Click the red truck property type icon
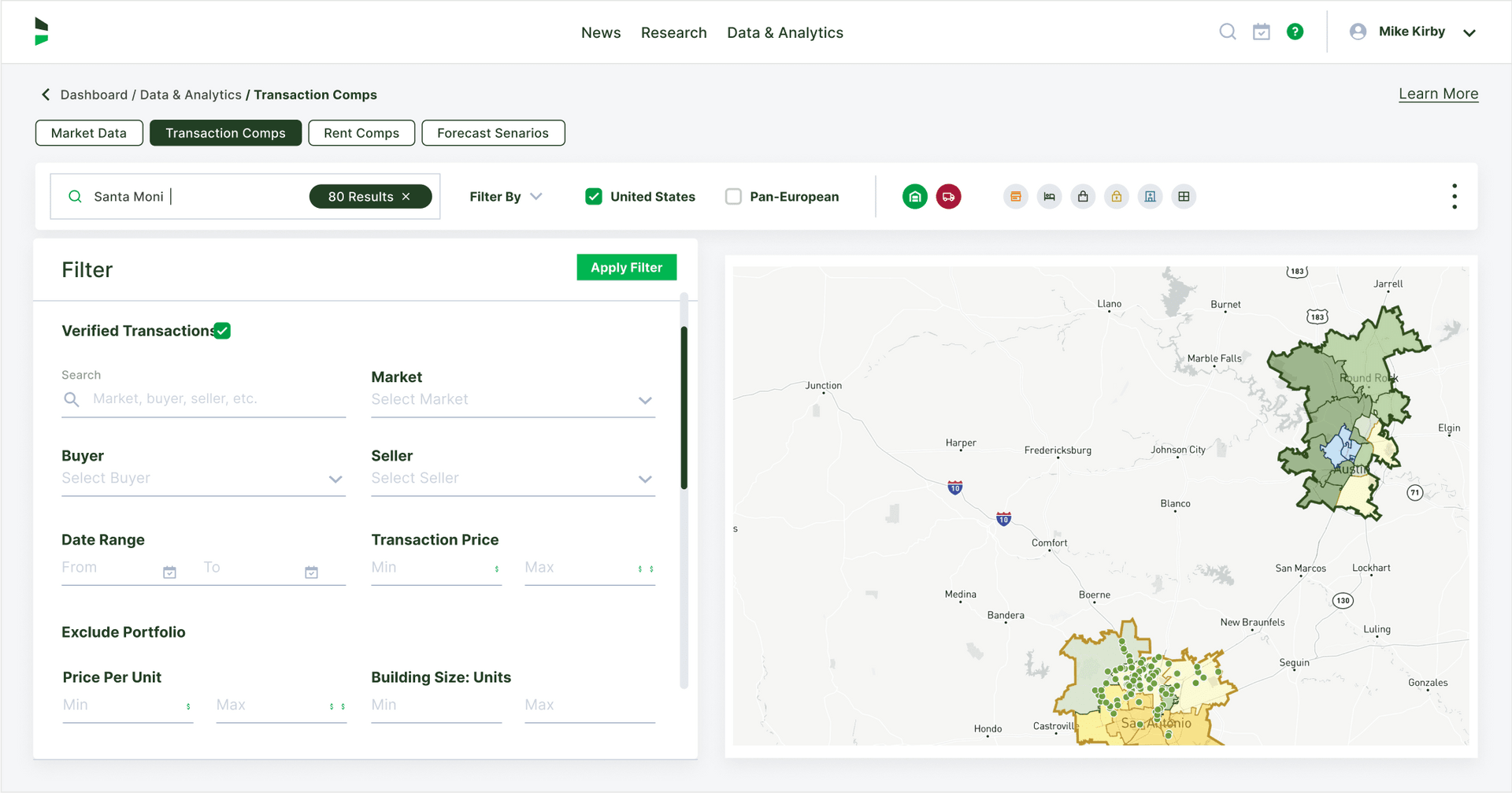 point(948,197)
